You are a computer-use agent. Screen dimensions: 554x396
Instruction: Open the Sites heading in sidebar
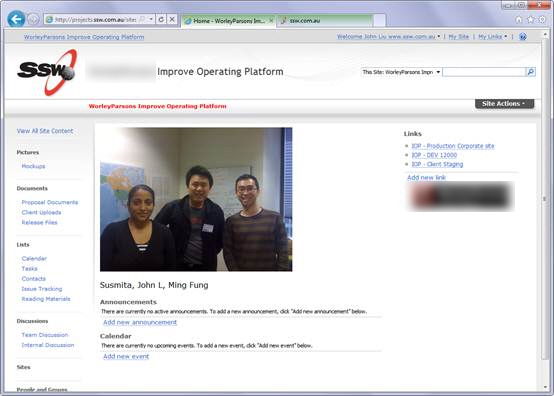point(23,367)
